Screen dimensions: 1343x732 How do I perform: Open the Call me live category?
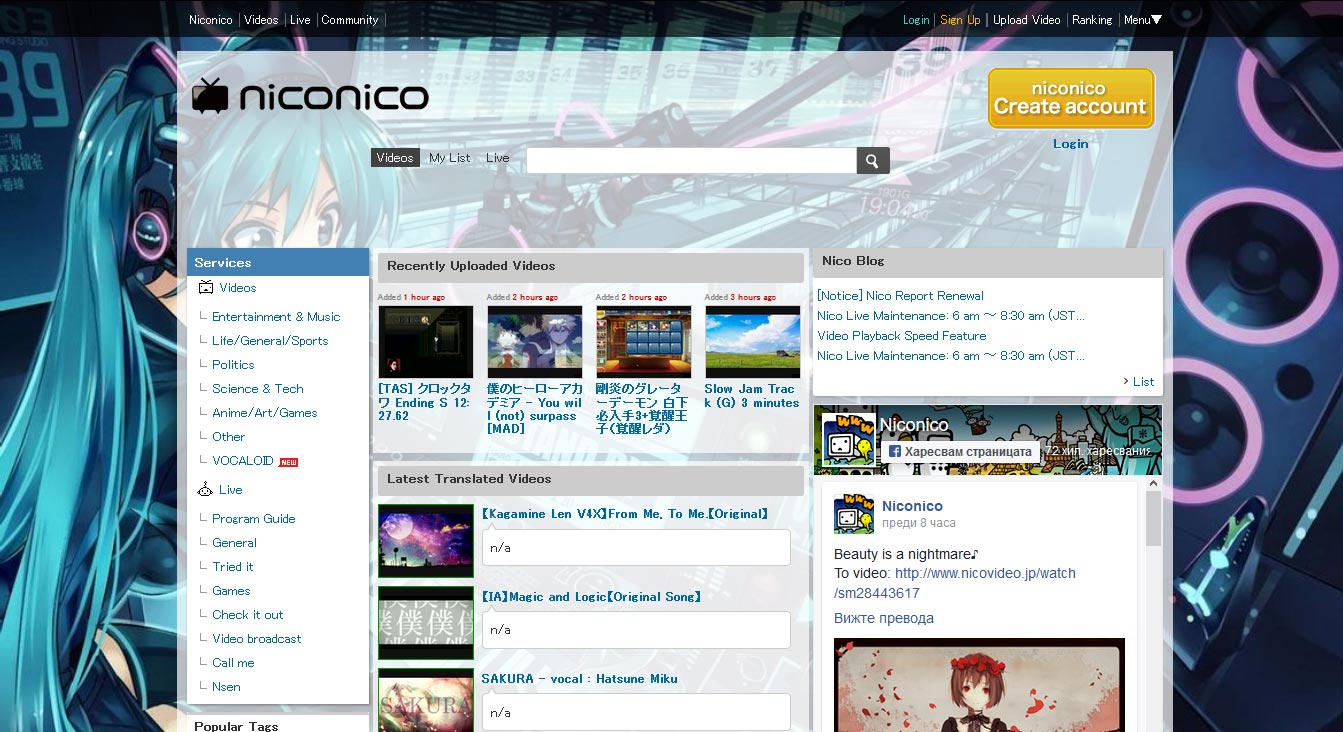233,663
